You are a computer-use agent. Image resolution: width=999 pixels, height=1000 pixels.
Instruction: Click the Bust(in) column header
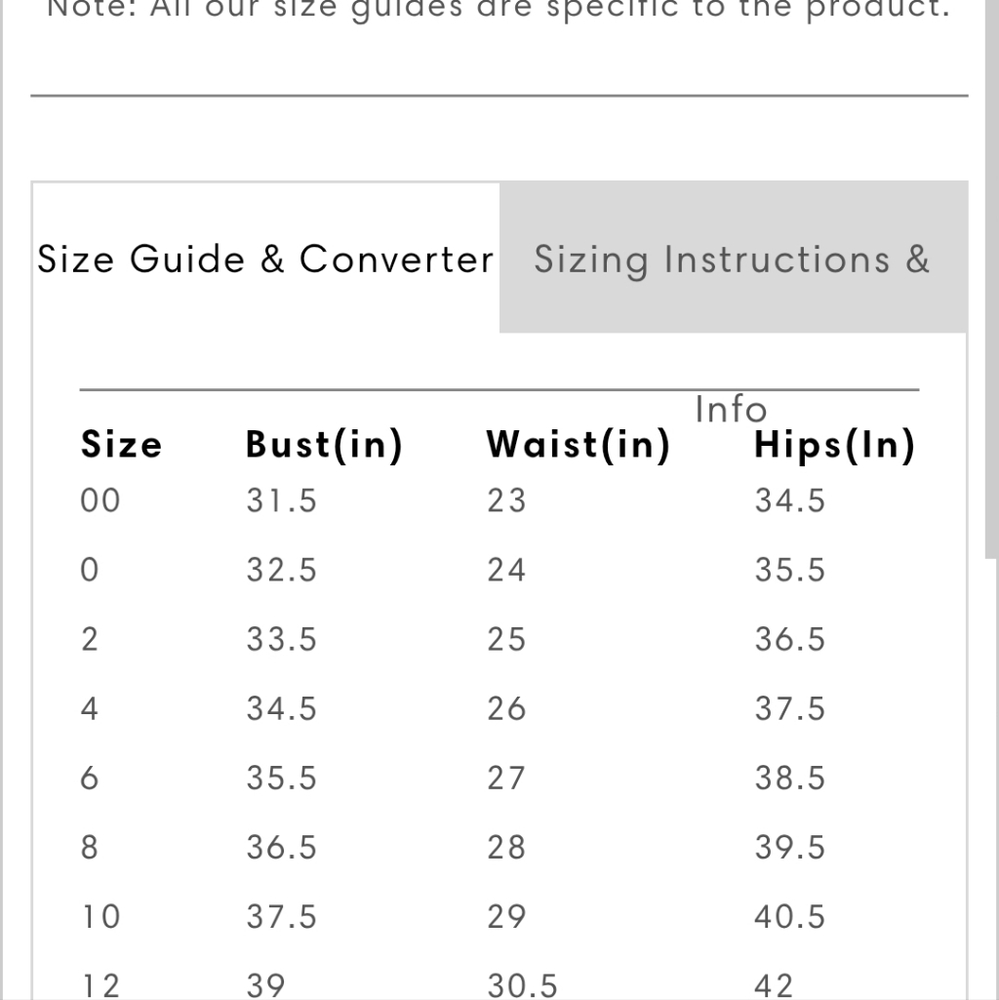324,444
